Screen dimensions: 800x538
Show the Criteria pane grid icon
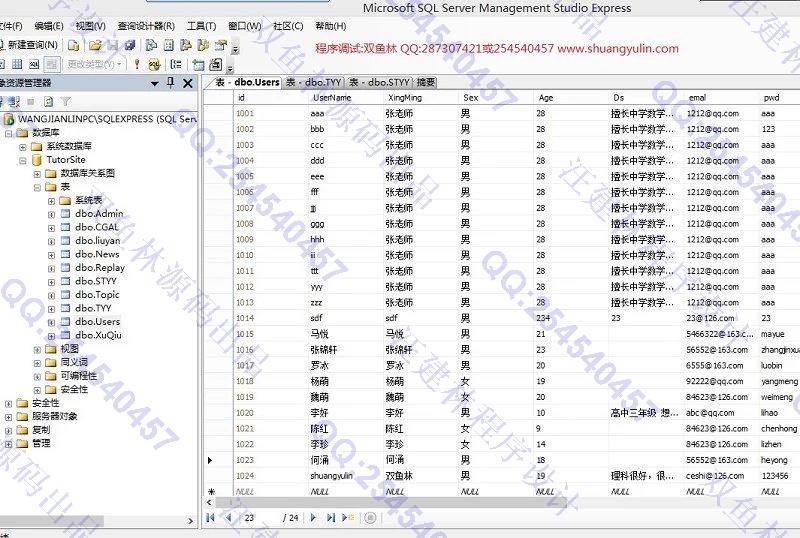pos(17,64)
